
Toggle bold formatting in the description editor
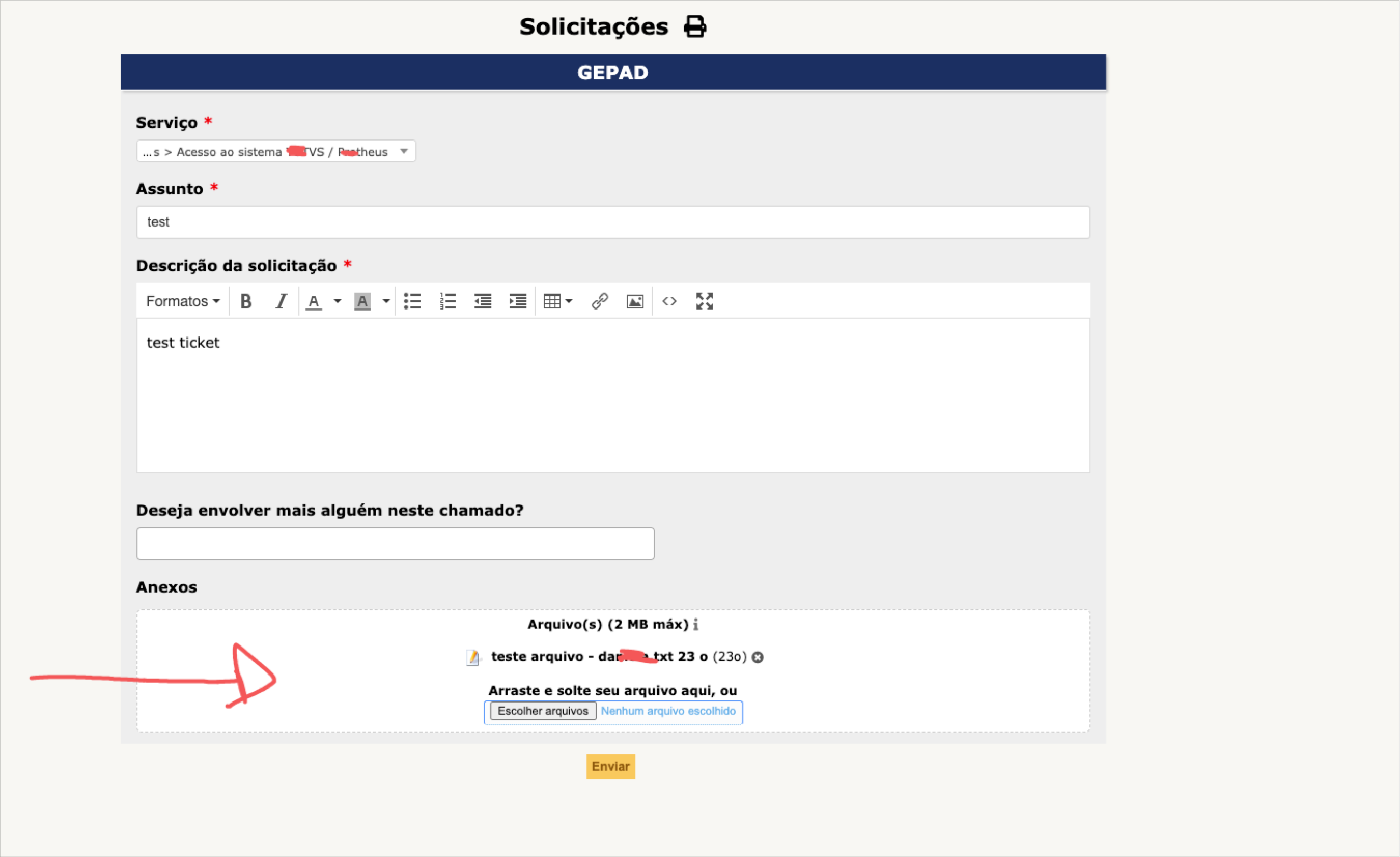246,301
